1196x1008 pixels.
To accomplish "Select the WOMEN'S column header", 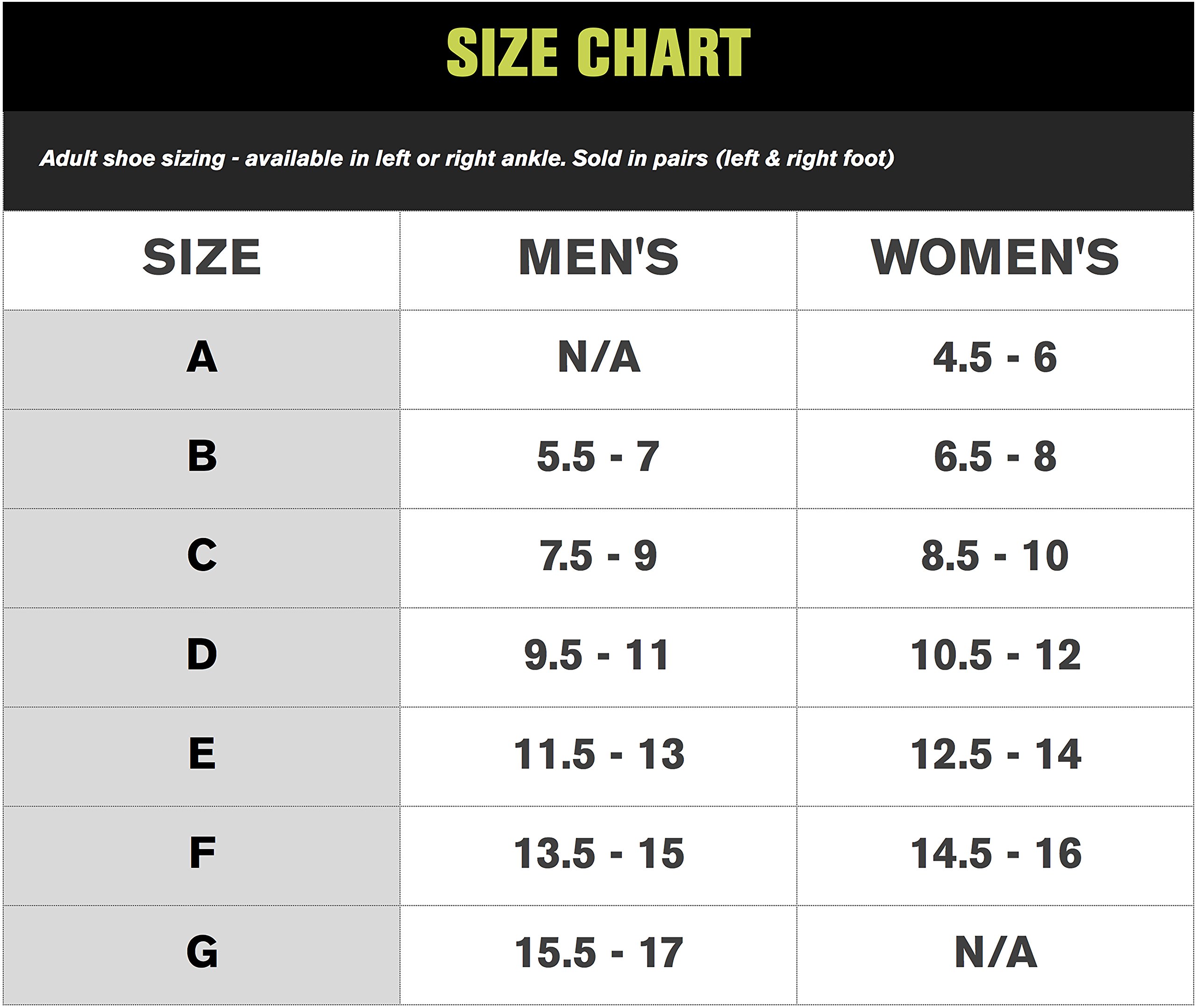I will coord(994,257).
